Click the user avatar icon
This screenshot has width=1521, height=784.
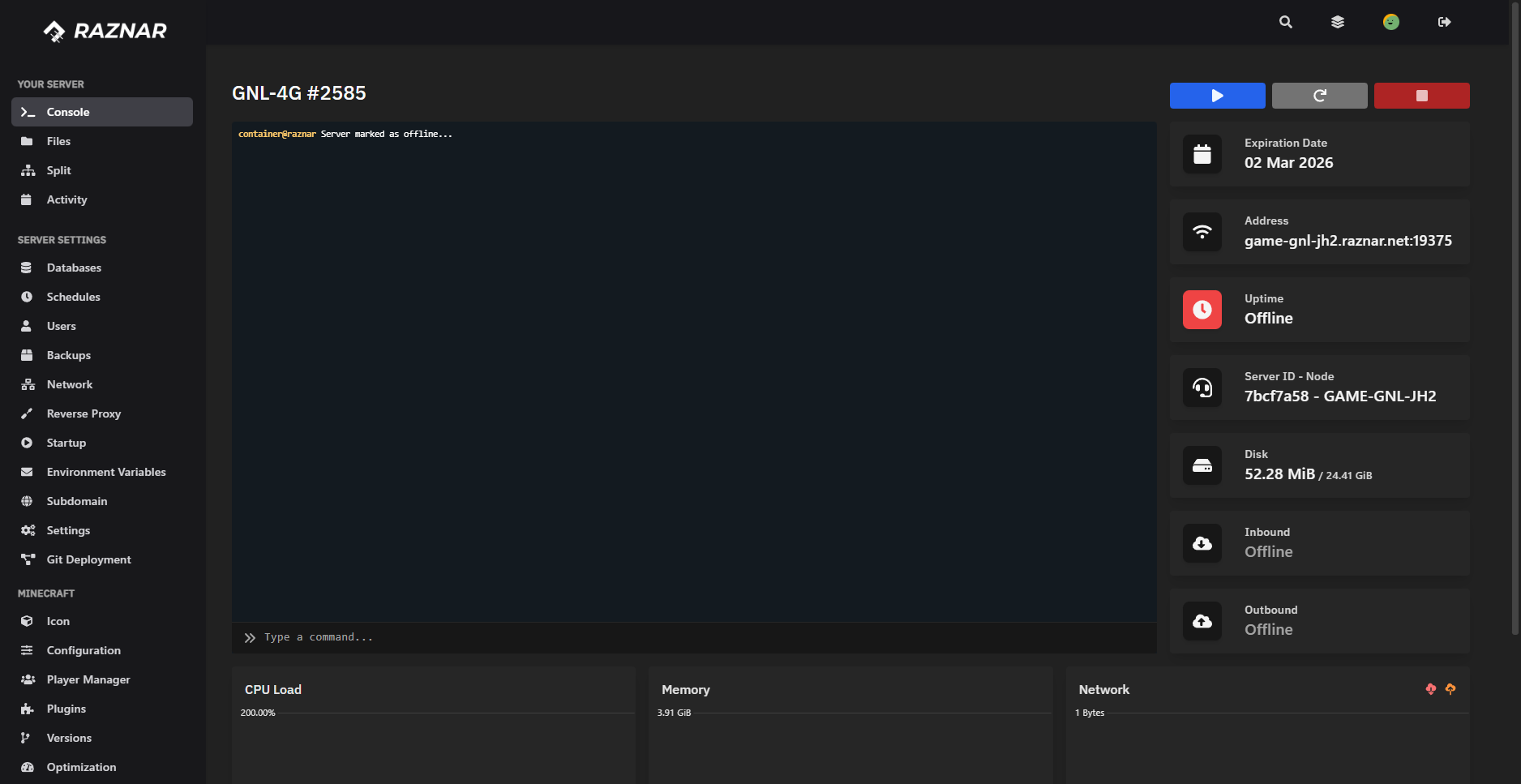click(1390, 22)
